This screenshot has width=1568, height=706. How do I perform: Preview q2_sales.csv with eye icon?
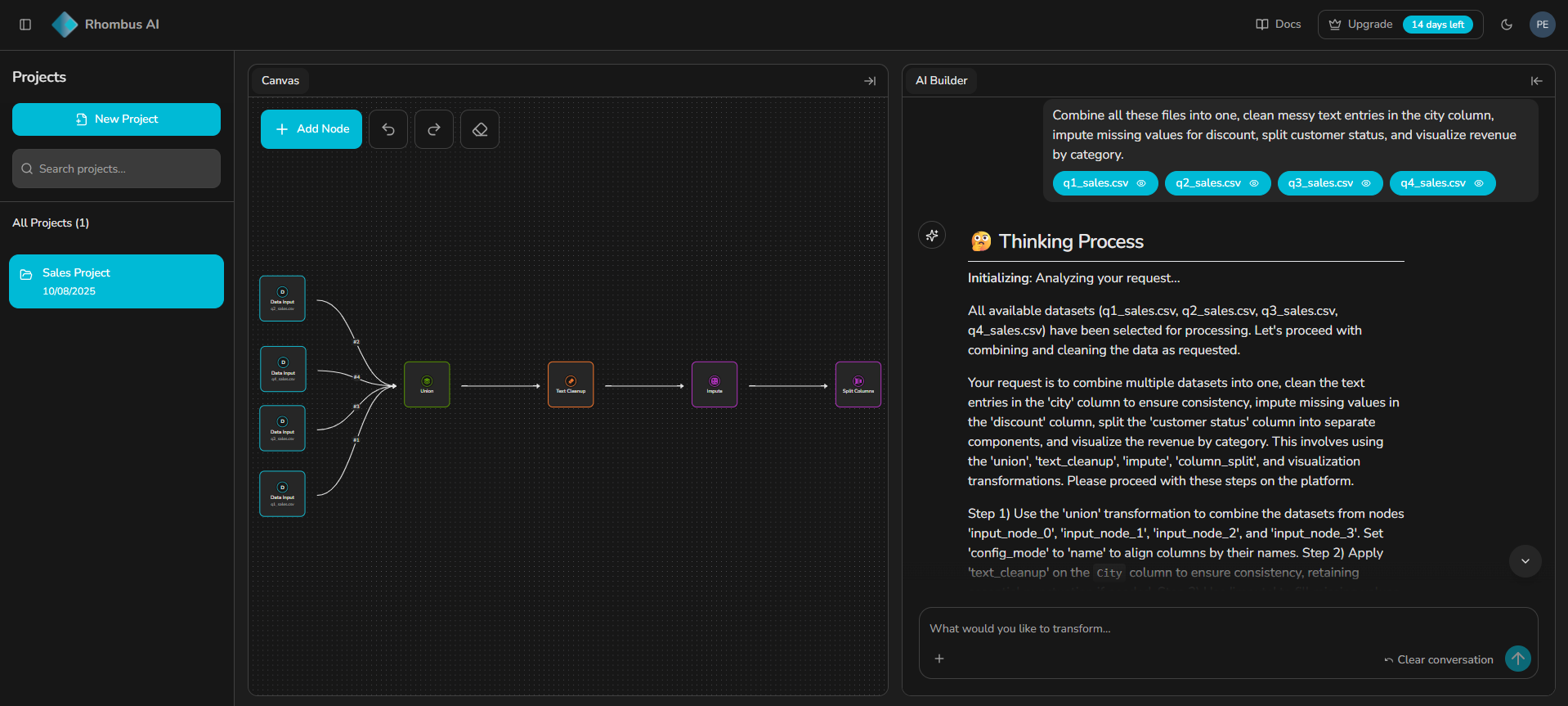(1254, 183)
